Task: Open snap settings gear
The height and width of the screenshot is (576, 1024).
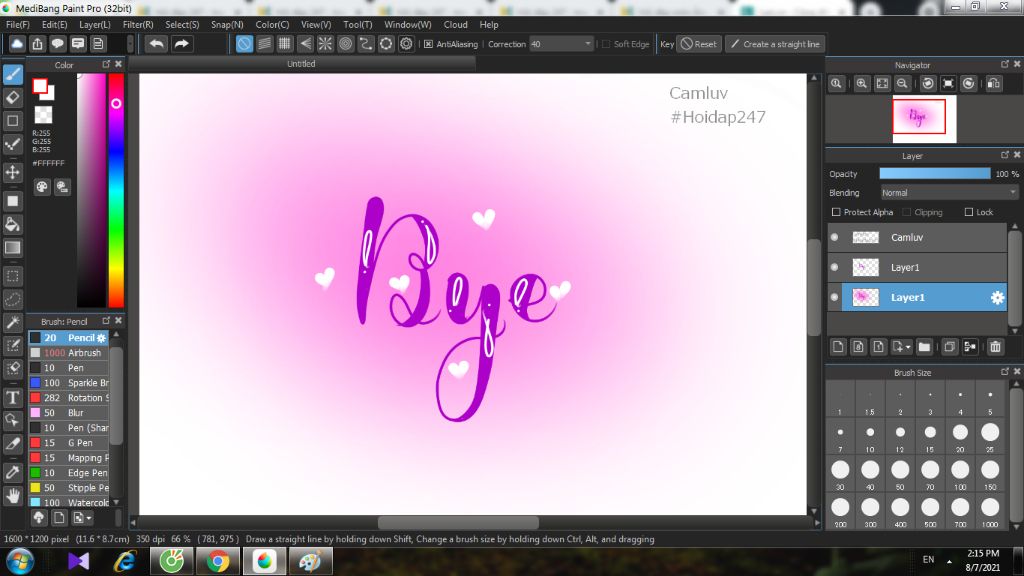Action: [406, 44]
